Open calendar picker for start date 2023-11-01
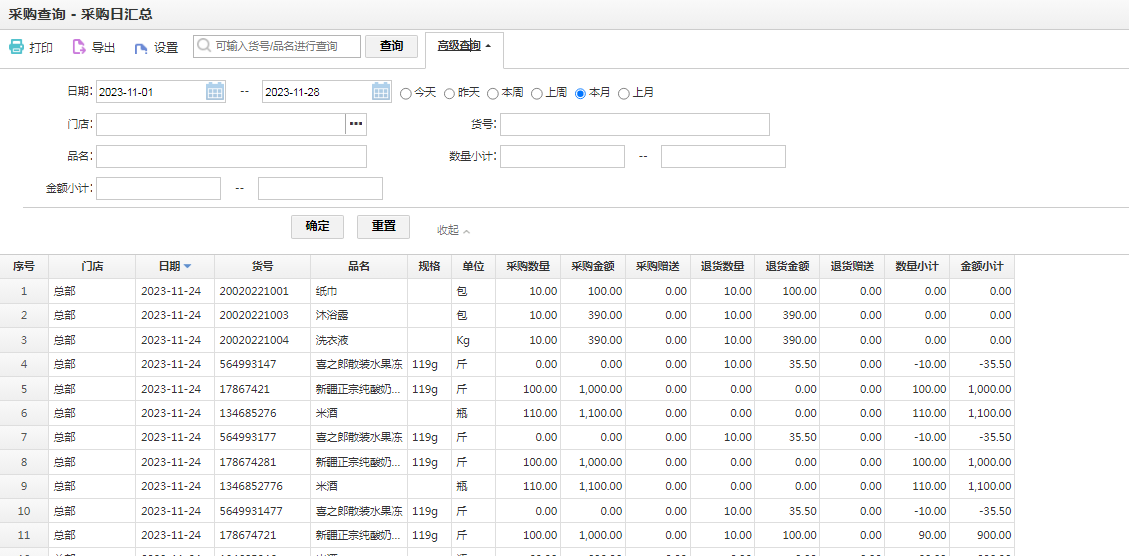The width and height of the screenshot is (1129, 556). [x=215, y=92]
